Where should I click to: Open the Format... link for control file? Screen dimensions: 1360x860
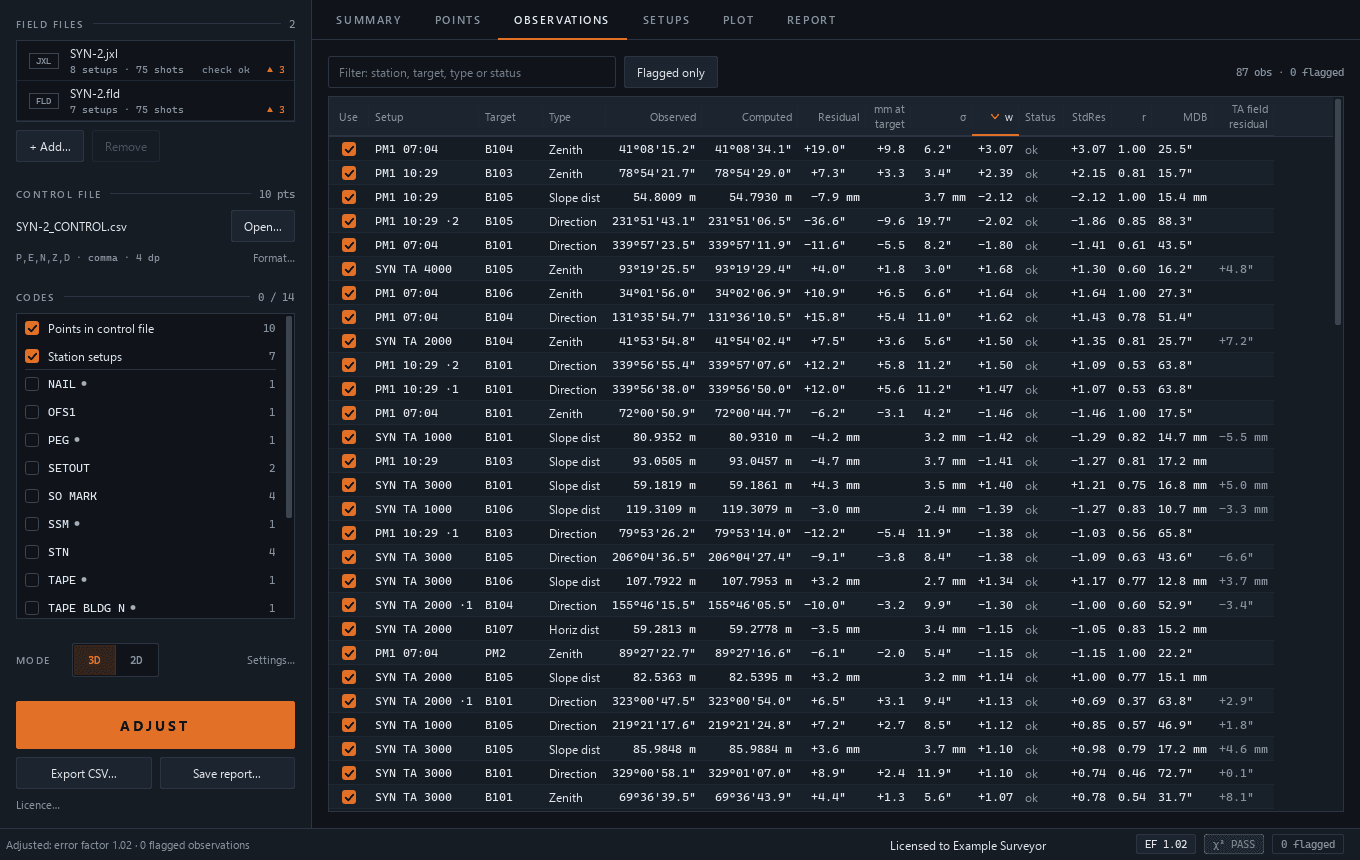click(274, 258)
